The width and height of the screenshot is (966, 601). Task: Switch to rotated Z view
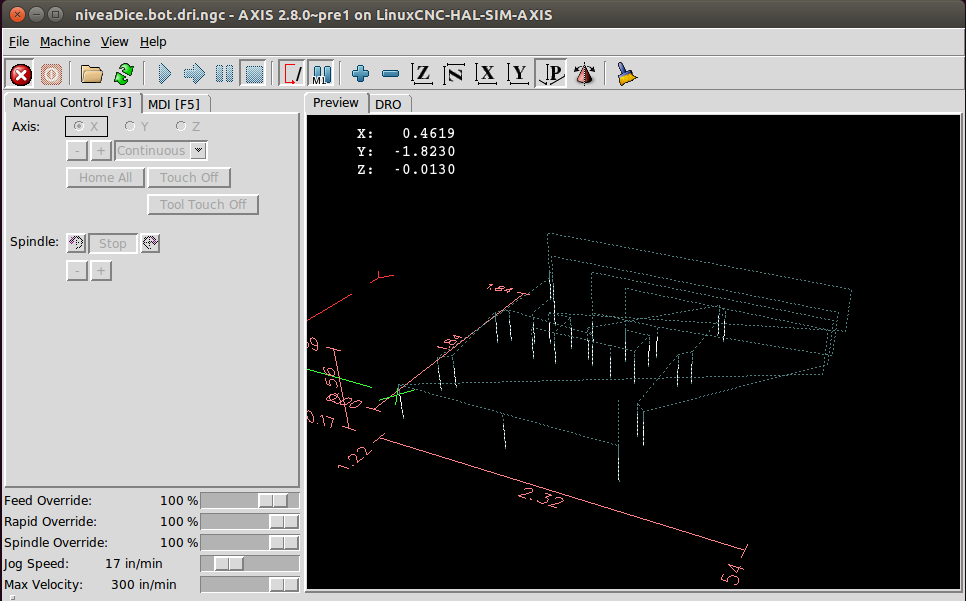pos(454,75)
